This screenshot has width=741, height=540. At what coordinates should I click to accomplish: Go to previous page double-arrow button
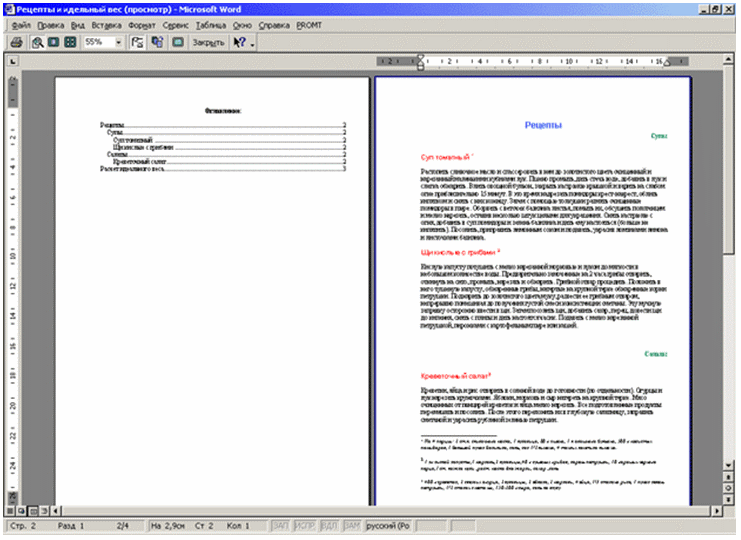click(728, 477)
